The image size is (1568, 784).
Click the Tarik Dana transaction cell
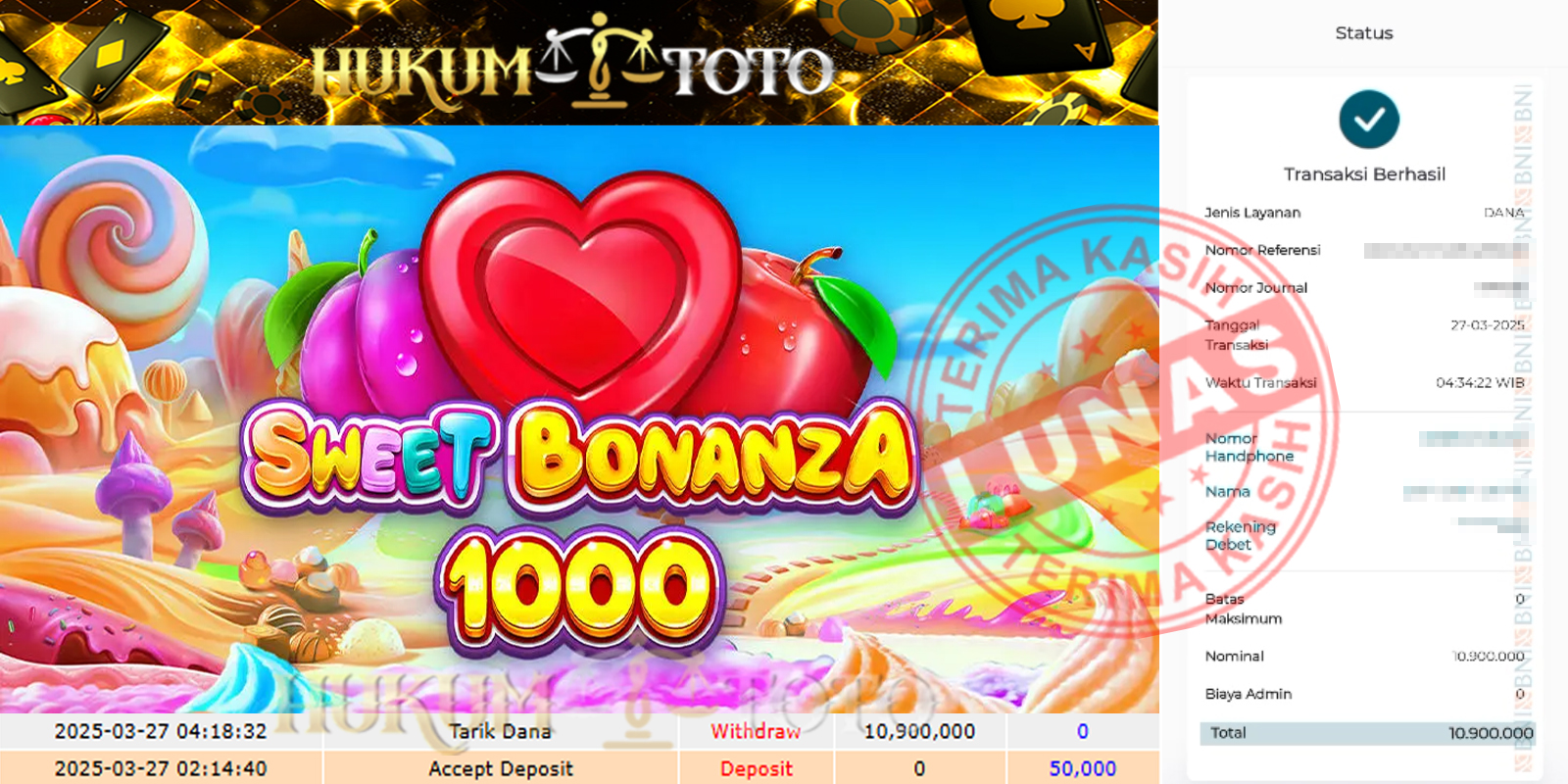[500, 731]
